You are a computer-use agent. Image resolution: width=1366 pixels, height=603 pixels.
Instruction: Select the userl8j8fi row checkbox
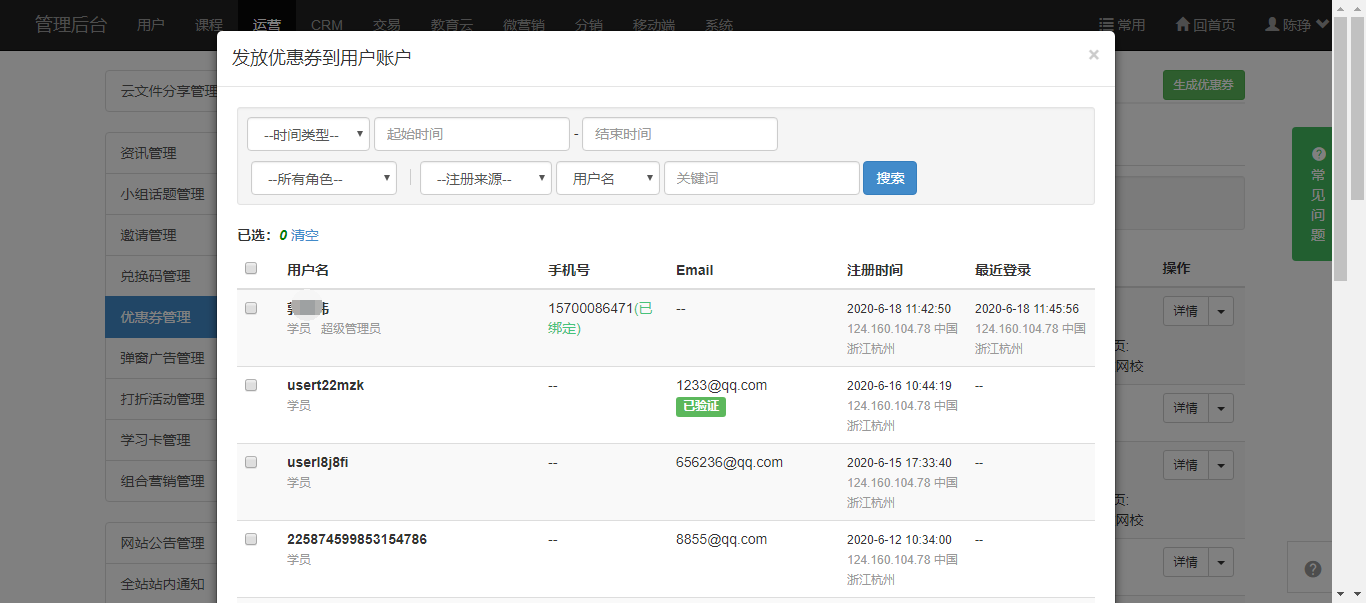click(x=251, y=462)
